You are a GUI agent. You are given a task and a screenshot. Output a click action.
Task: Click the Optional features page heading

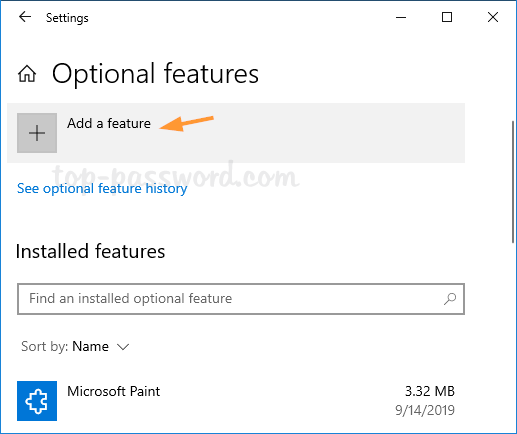[155, 74]
